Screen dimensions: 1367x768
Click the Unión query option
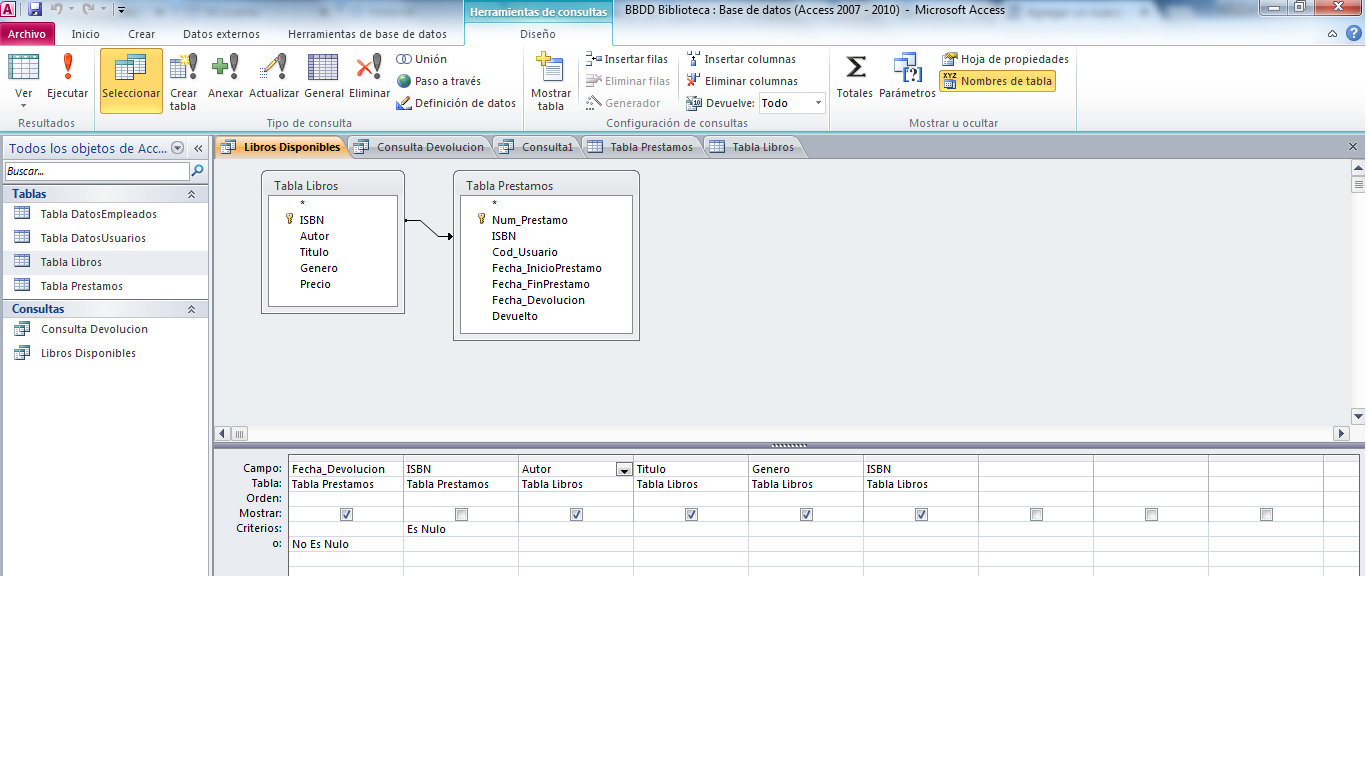click(422, 59)
